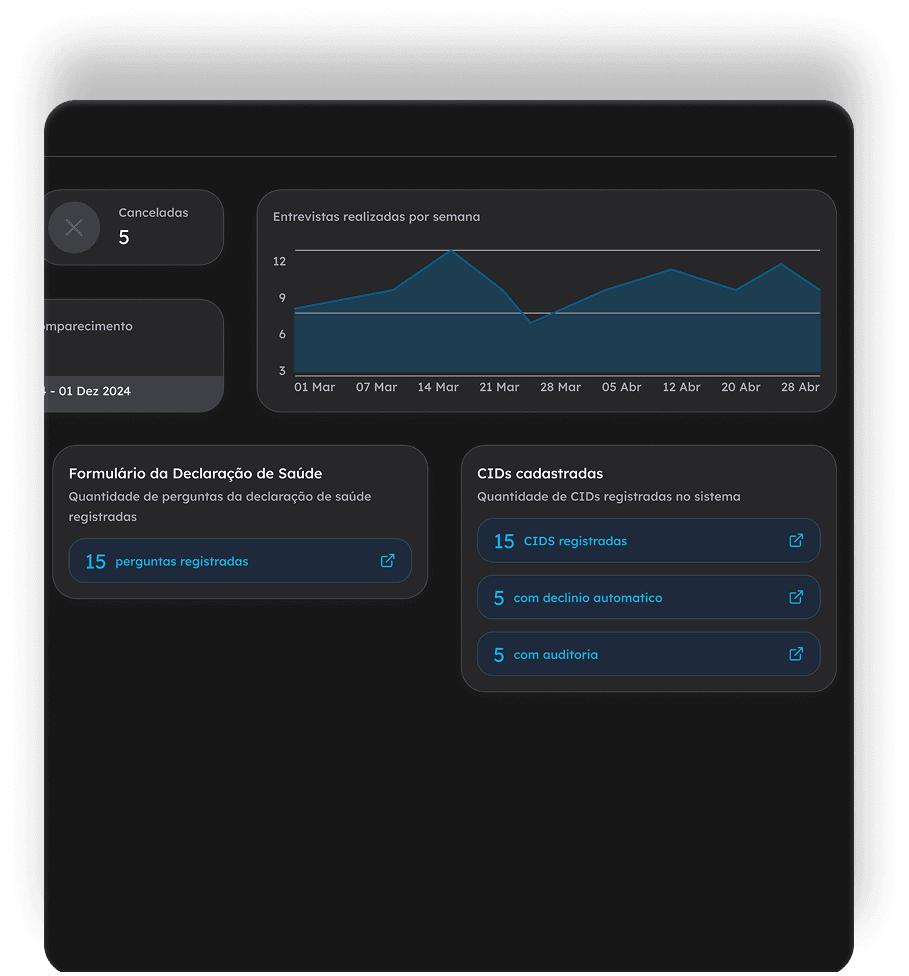Select the '15 CIDS registradas' text link
Screen dimensions: 909x976
[574, 541]
